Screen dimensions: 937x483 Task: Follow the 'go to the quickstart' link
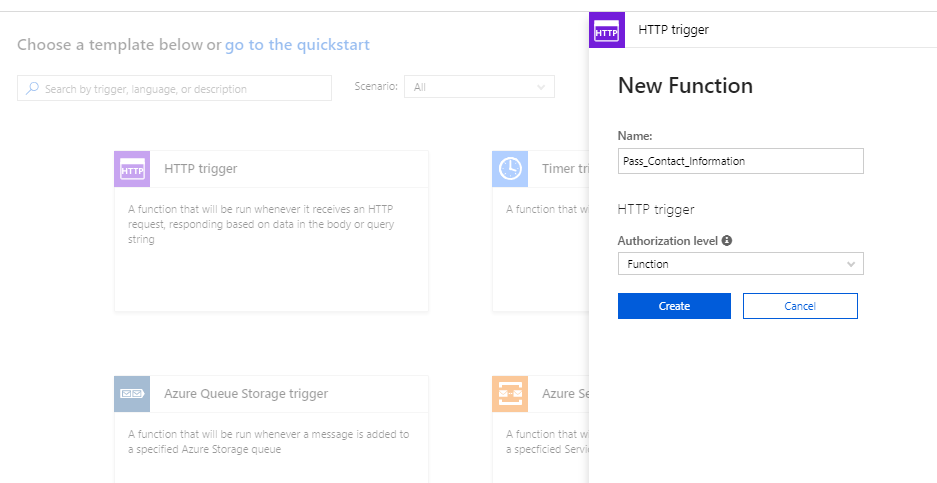point(297,45)
